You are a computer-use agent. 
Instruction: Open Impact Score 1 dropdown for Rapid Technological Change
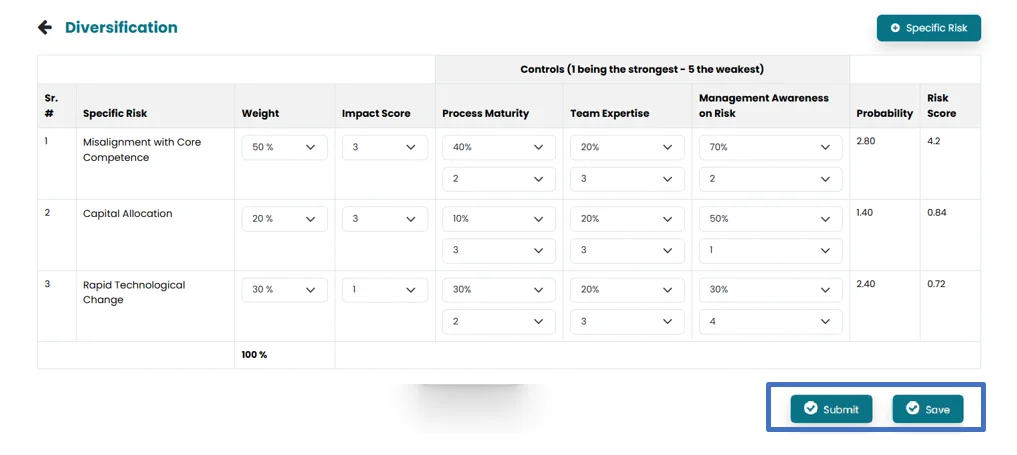(385, 289)
